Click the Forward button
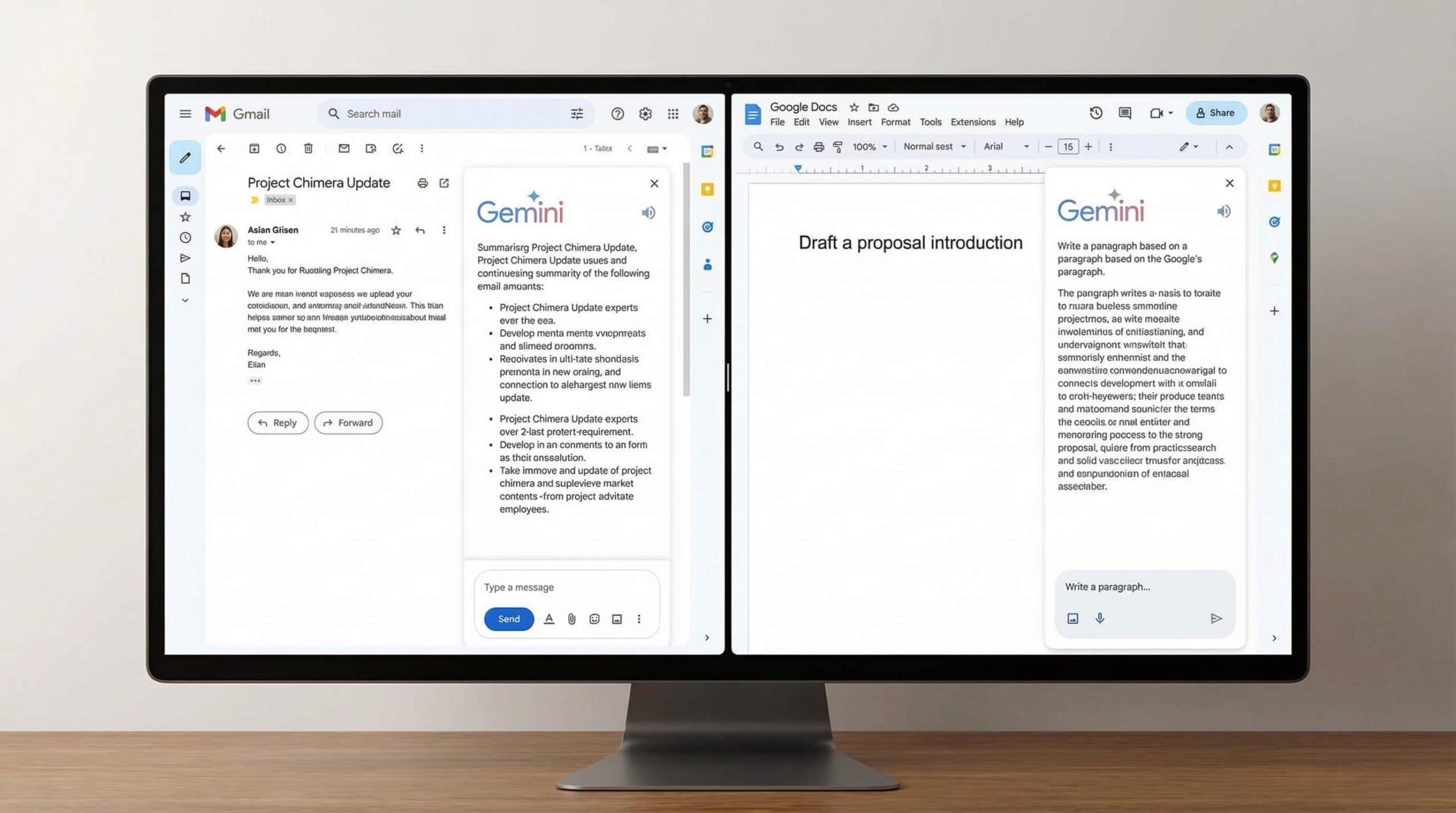The width and height of the screenshot is (1456, 813). click(x=348, y=423)
